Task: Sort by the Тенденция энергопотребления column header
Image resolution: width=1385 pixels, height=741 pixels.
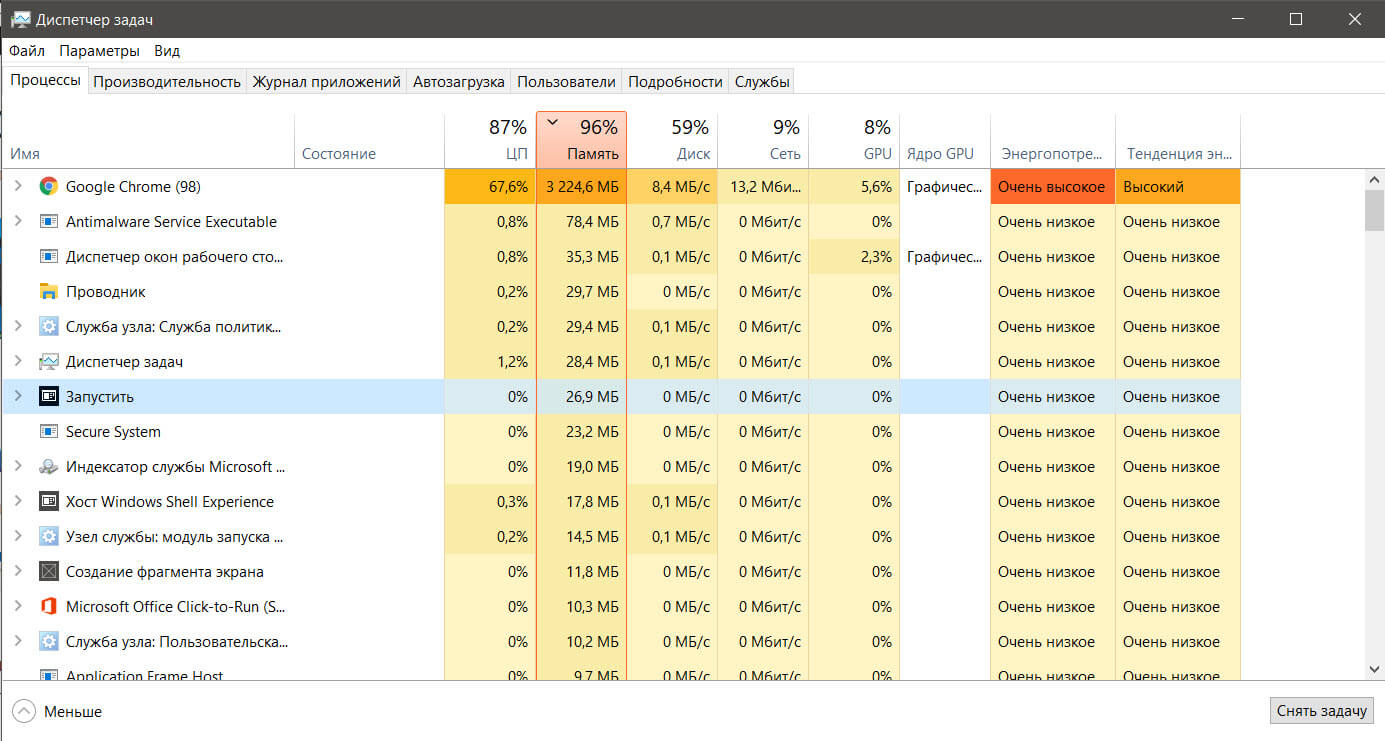Action: (x=1178, y=140)
